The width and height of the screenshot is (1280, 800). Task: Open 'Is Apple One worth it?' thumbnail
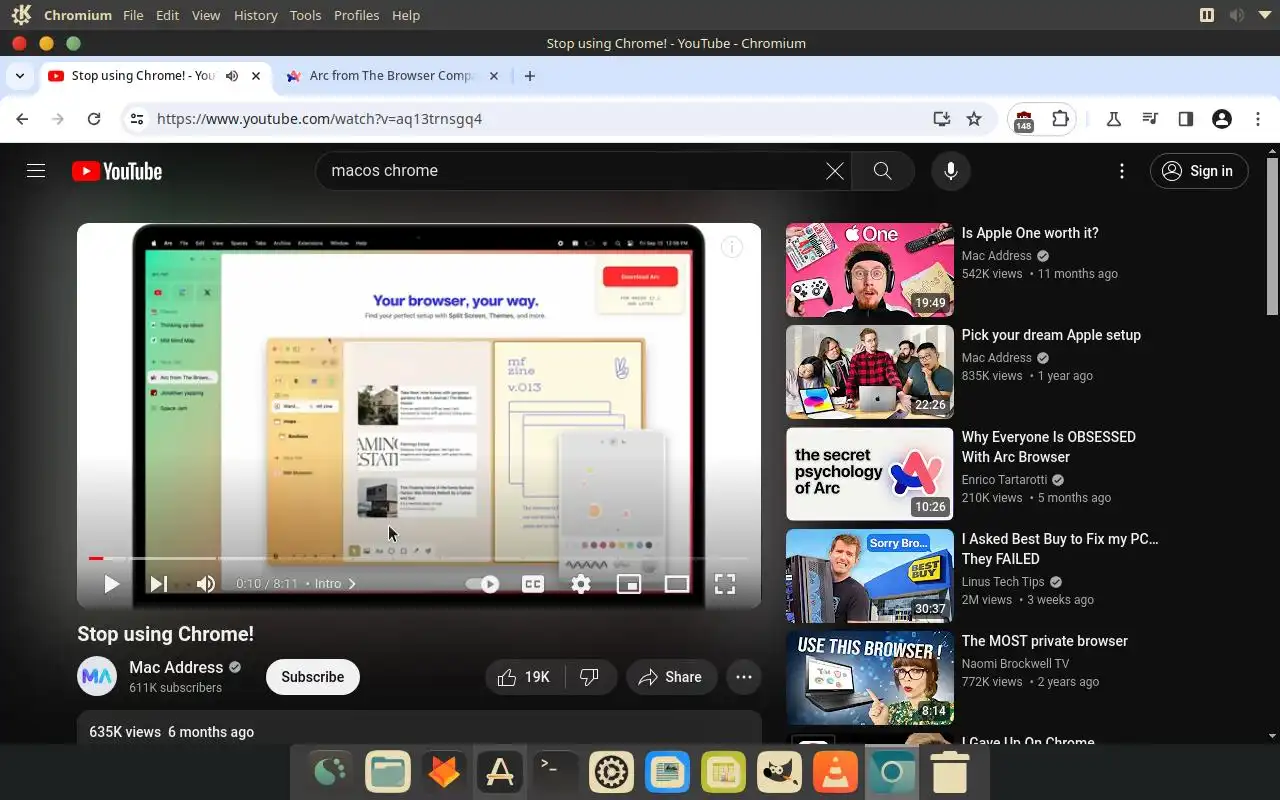tap(870, 270)
